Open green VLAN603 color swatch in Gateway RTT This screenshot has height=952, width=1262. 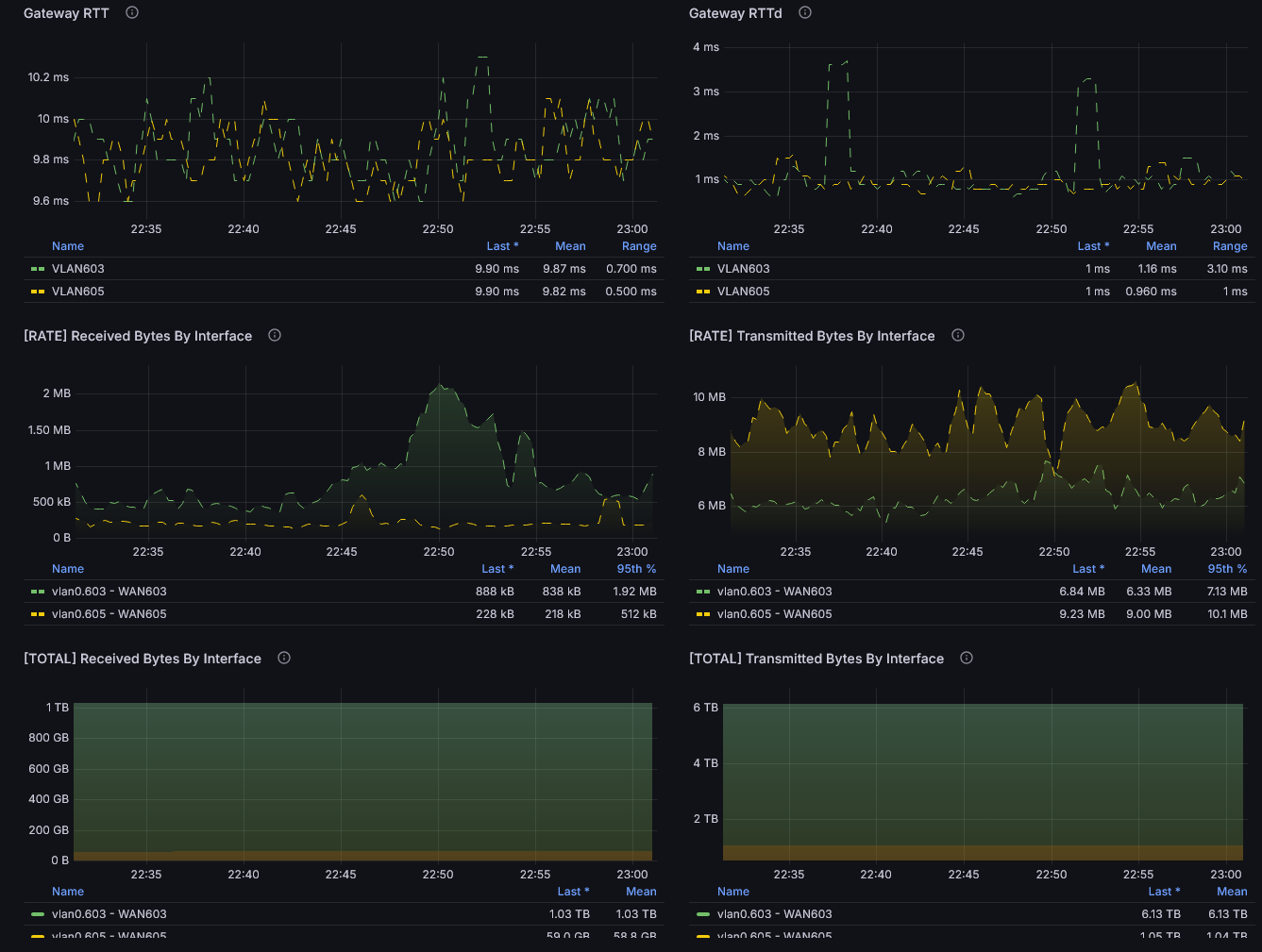[38, 269]
